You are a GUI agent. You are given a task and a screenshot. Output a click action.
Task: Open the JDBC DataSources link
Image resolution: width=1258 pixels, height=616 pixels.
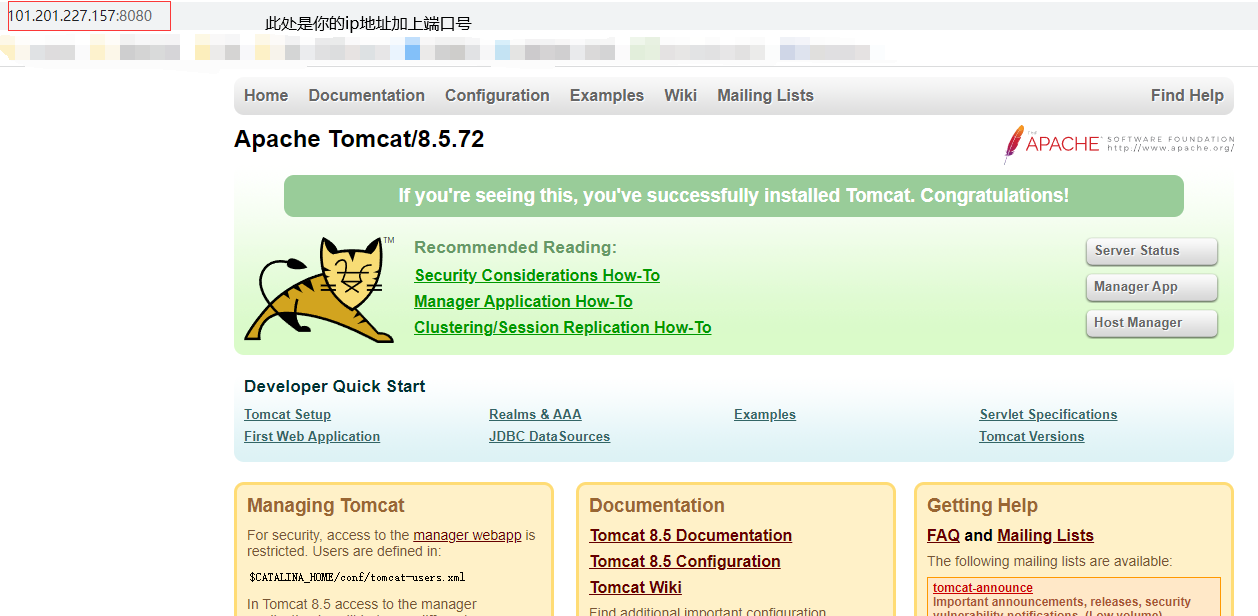click(x=549, y=437)
